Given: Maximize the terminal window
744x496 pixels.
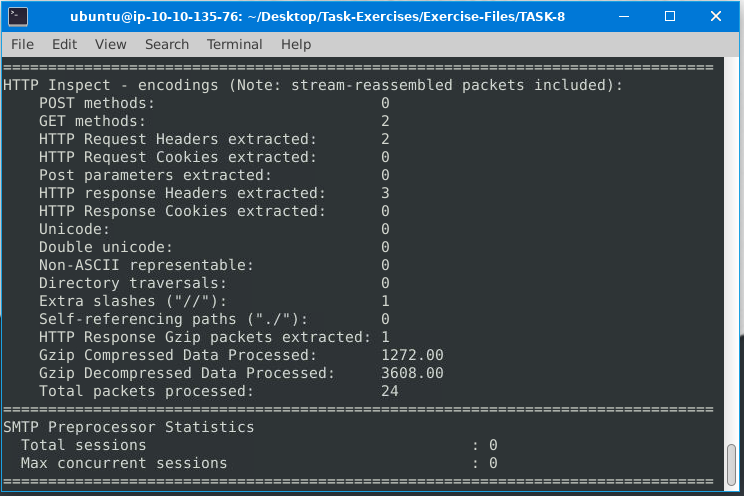Looking at the screenshot, I should pyautogui.click(x=670, y=16).
